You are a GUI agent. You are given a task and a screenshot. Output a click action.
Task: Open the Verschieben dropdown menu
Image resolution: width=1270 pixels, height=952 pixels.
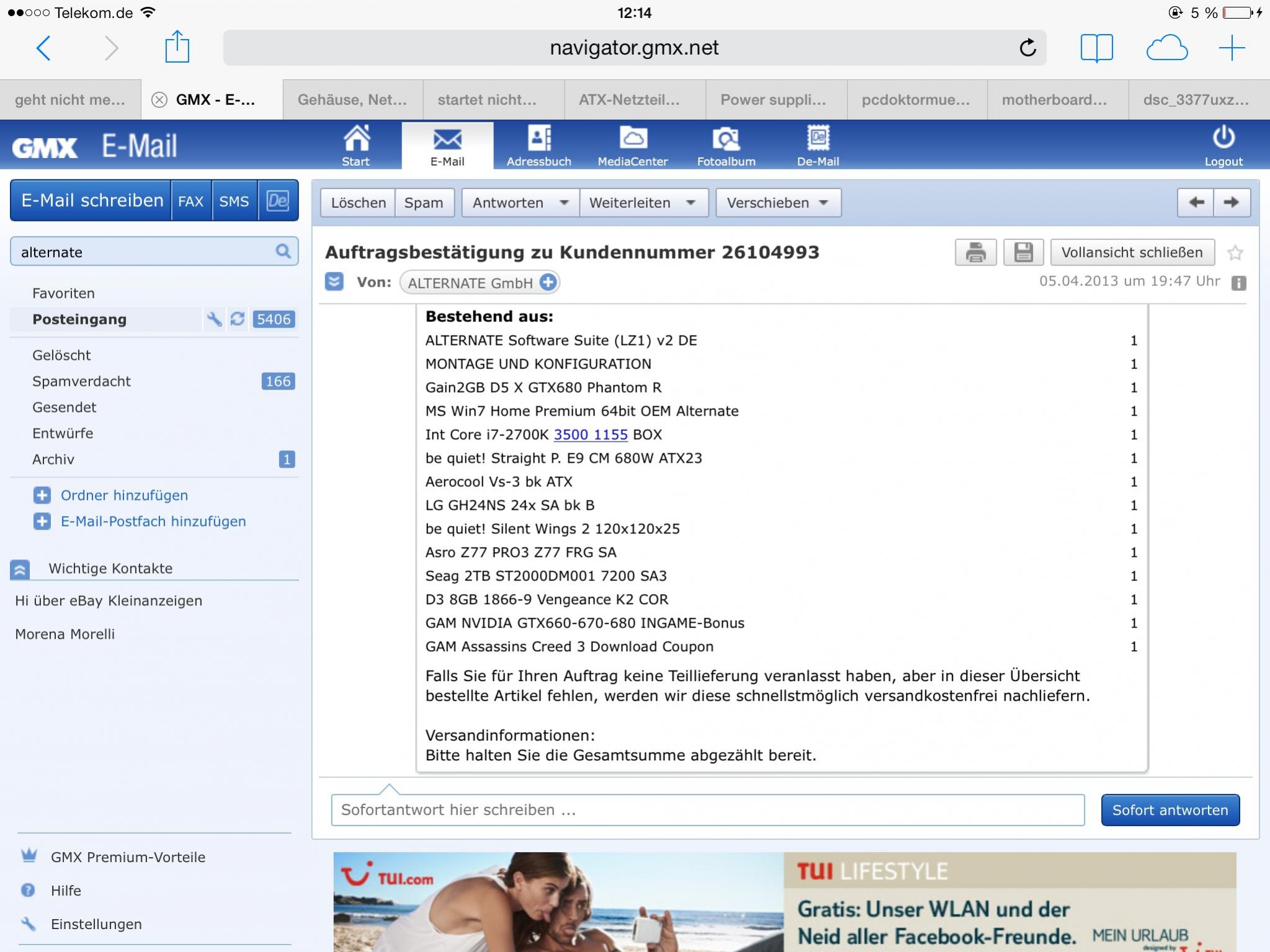pyautogui.click(x=778, y=203)
